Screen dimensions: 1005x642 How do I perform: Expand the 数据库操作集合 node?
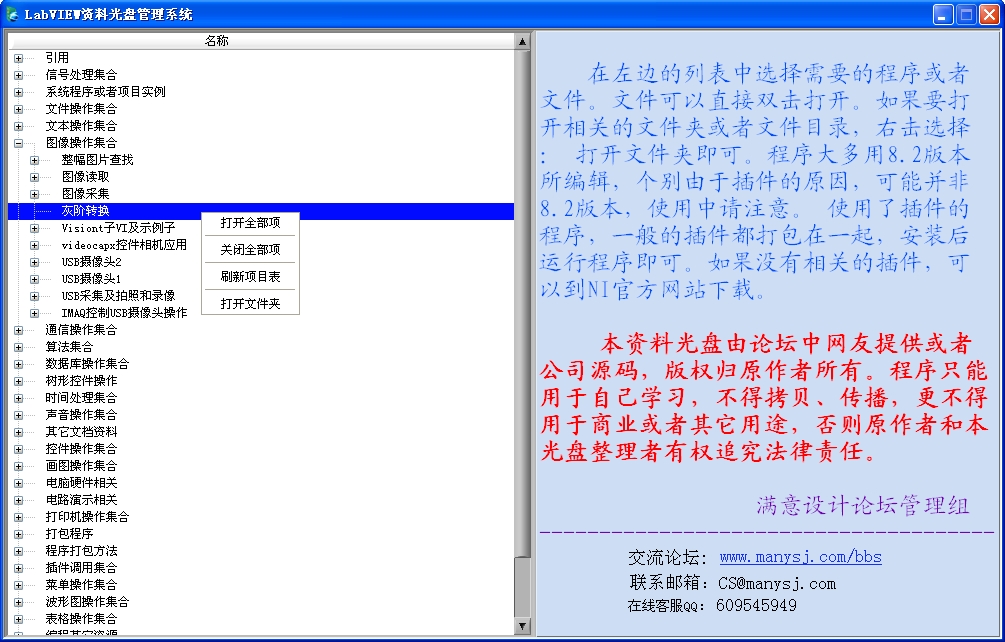18,364
